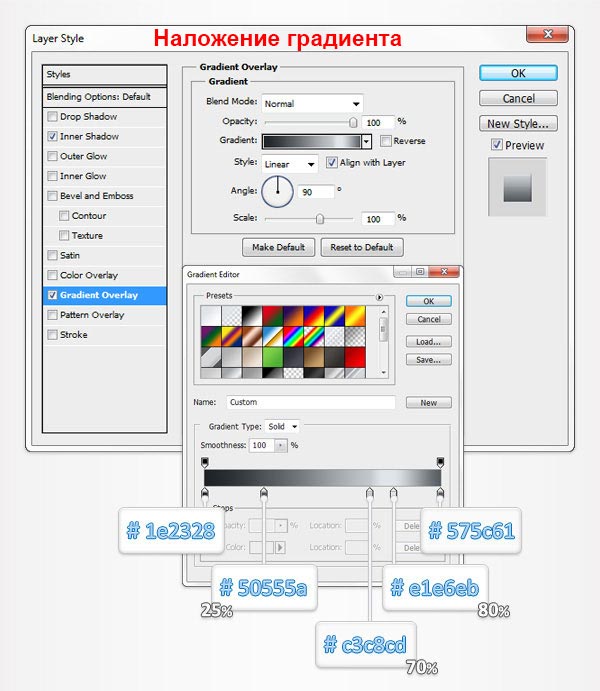
Task: Tick the Satin checkbox
Action: (x=52, y=255)
